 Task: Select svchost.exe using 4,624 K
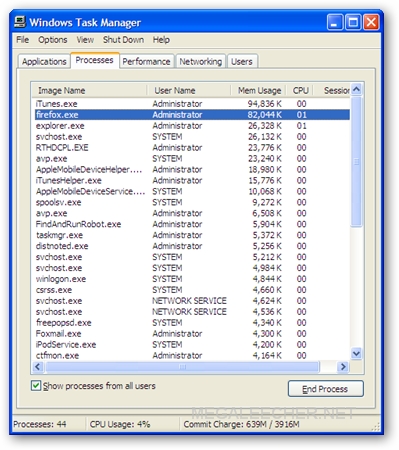pos(191,301)
